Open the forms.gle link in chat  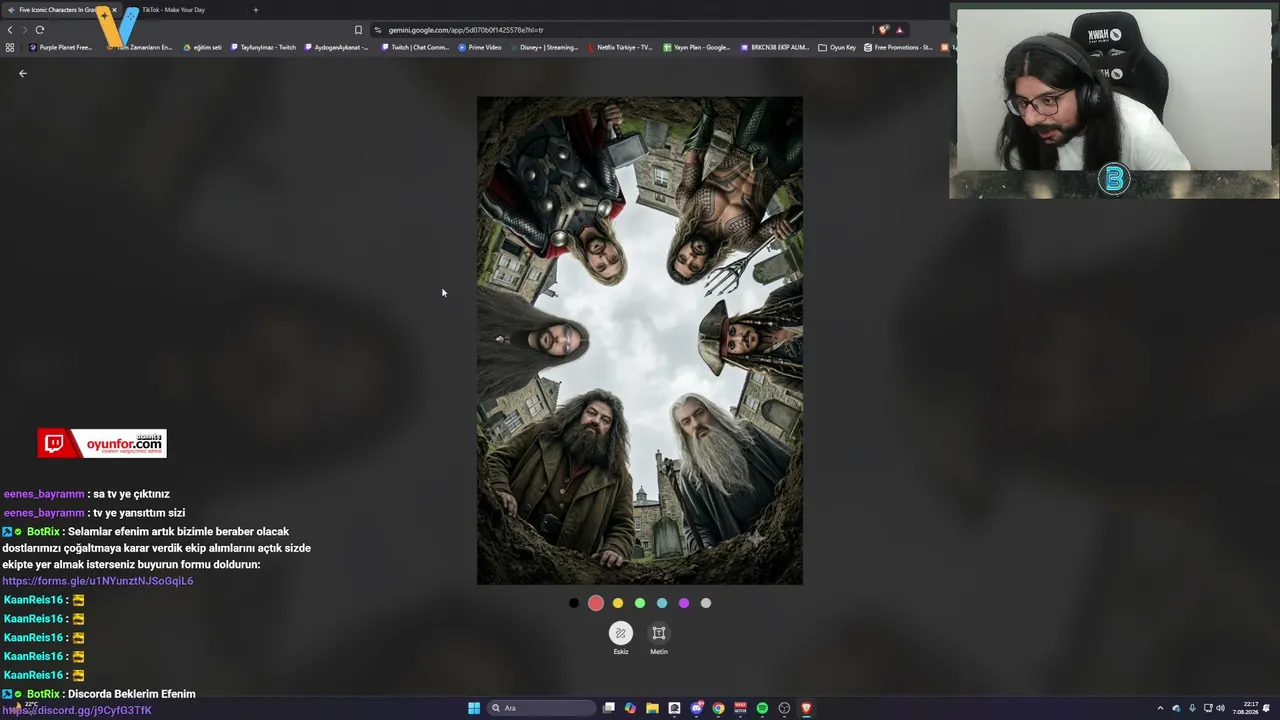(98, 581)
